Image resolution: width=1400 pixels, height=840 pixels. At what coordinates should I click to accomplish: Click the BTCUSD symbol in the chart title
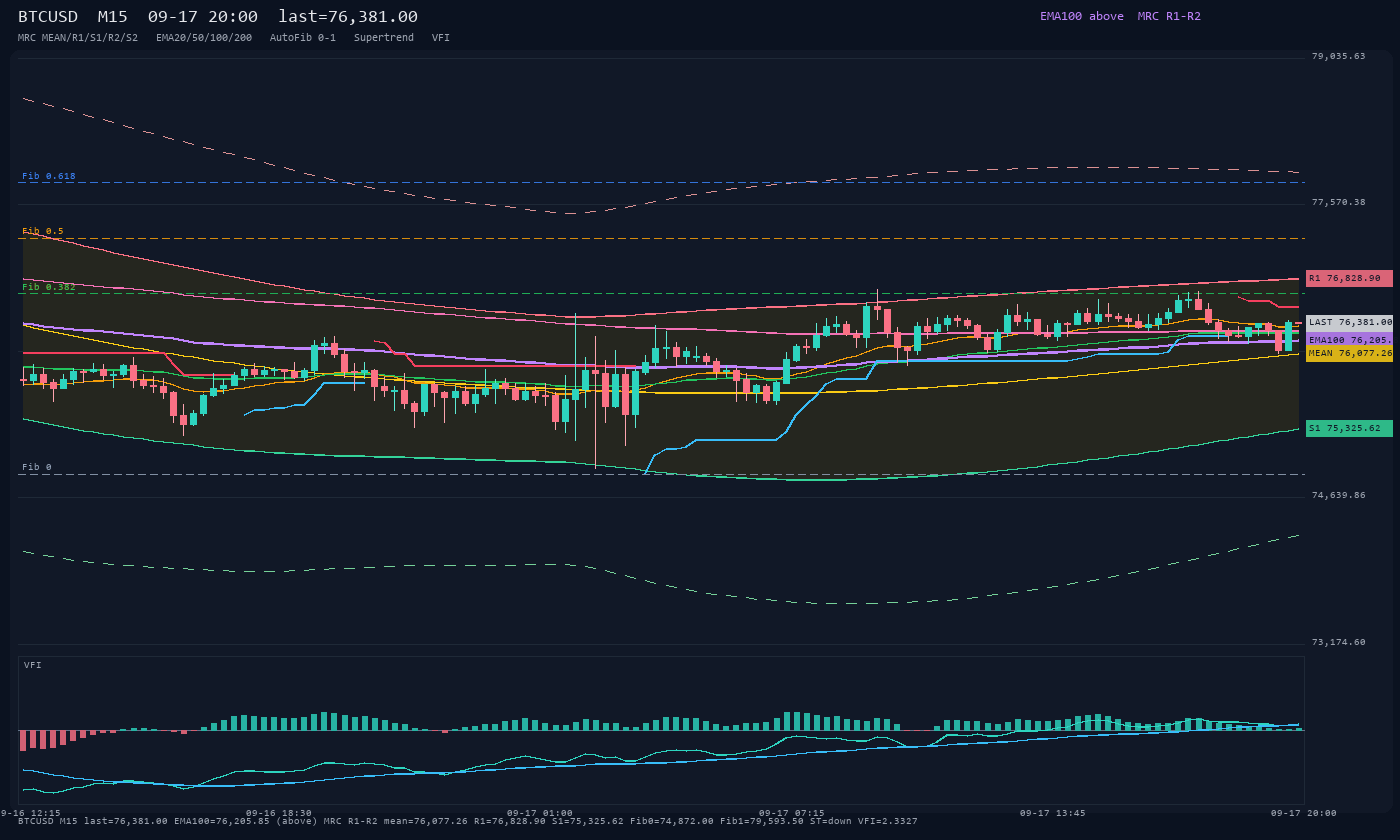tap(48, 17)
